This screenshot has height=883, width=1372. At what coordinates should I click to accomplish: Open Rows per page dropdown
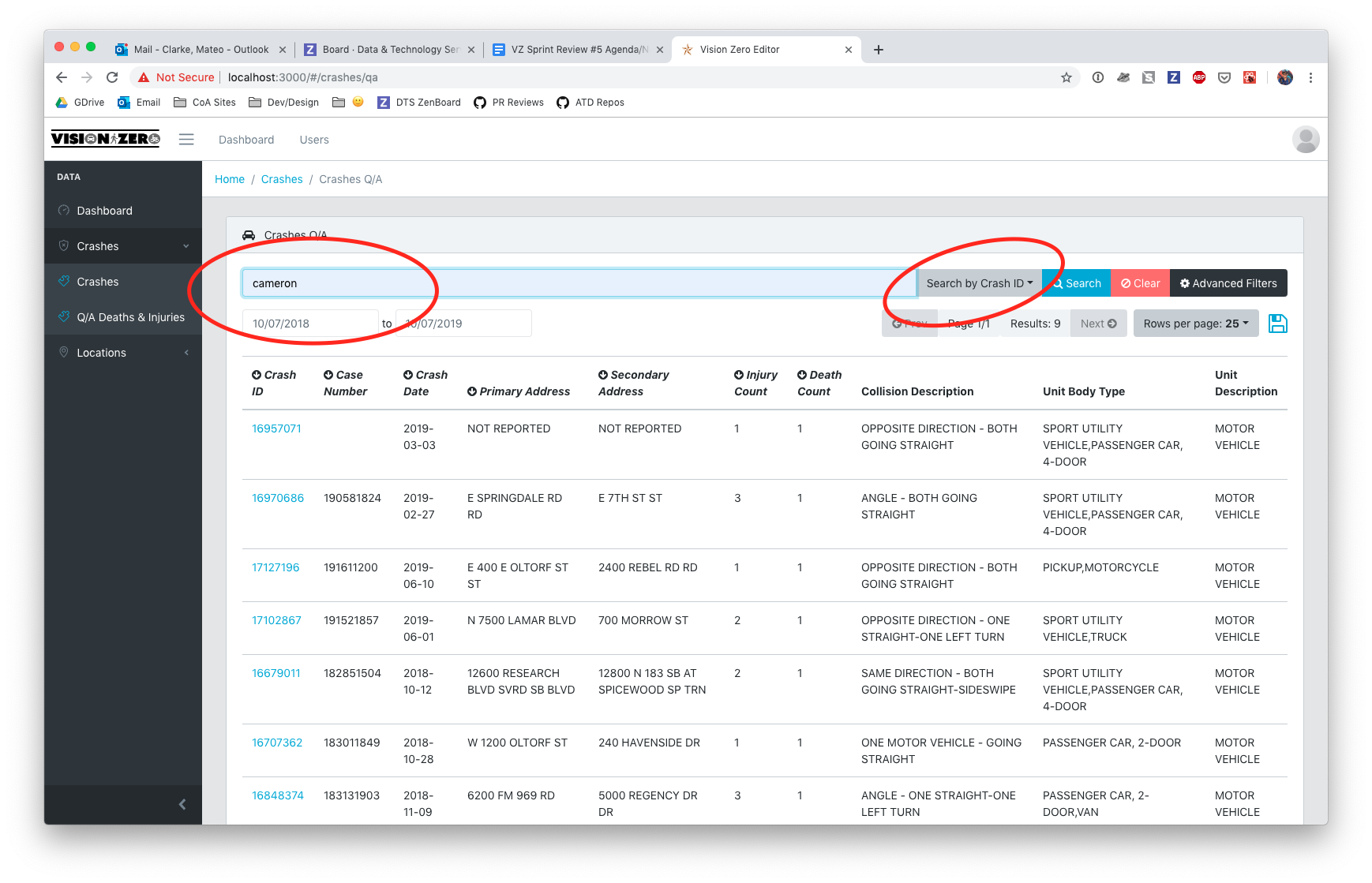click(x=1196, y=324)
